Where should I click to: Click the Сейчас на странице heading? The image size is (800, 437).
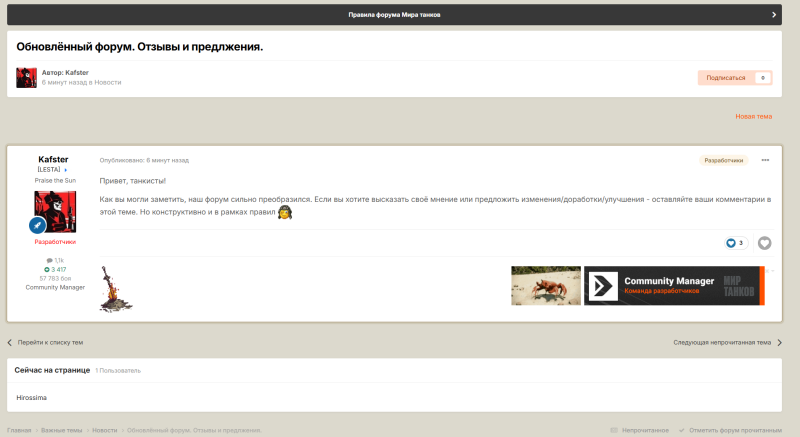[x=52, y=370]
